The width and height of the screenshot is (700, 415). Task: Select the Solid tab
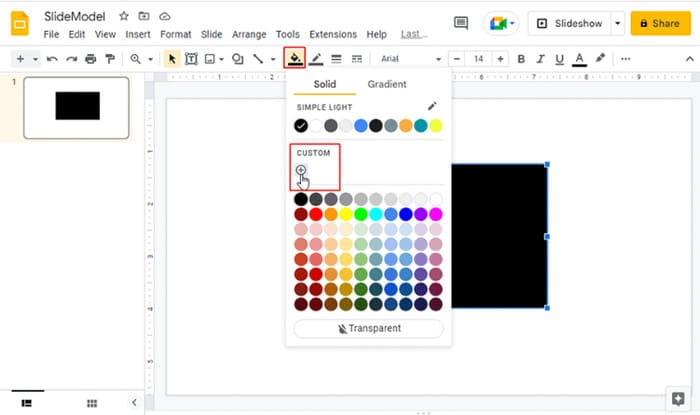click(x=325, y=84)
